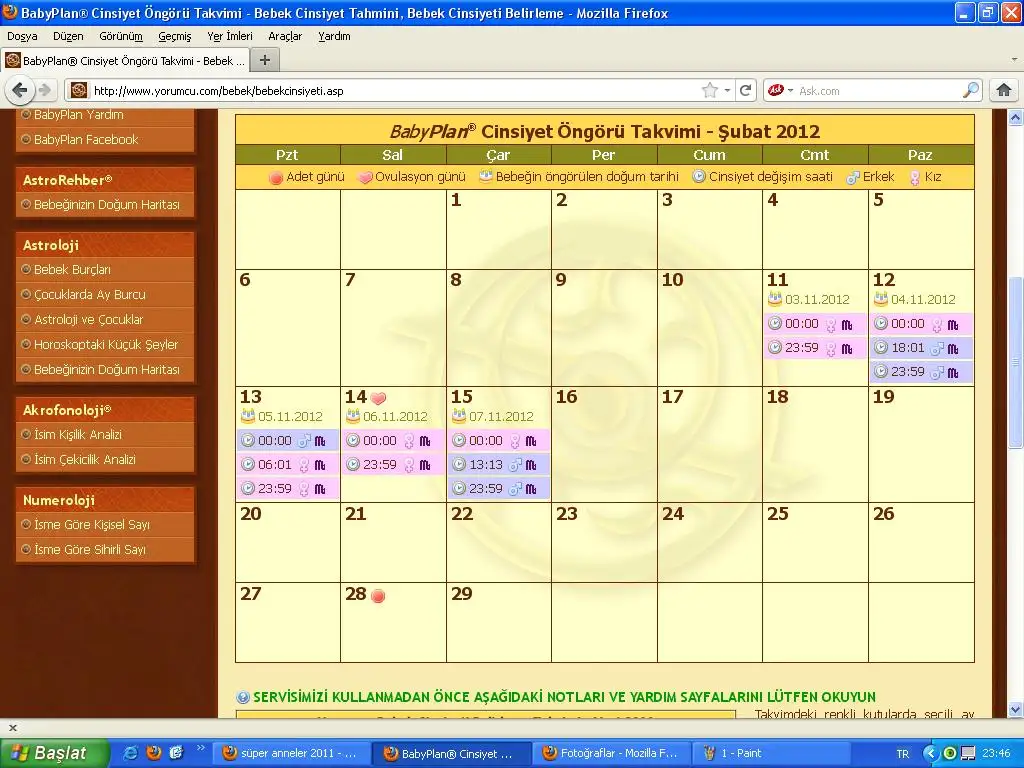Open the Araçlar menu

pos(285,36)
